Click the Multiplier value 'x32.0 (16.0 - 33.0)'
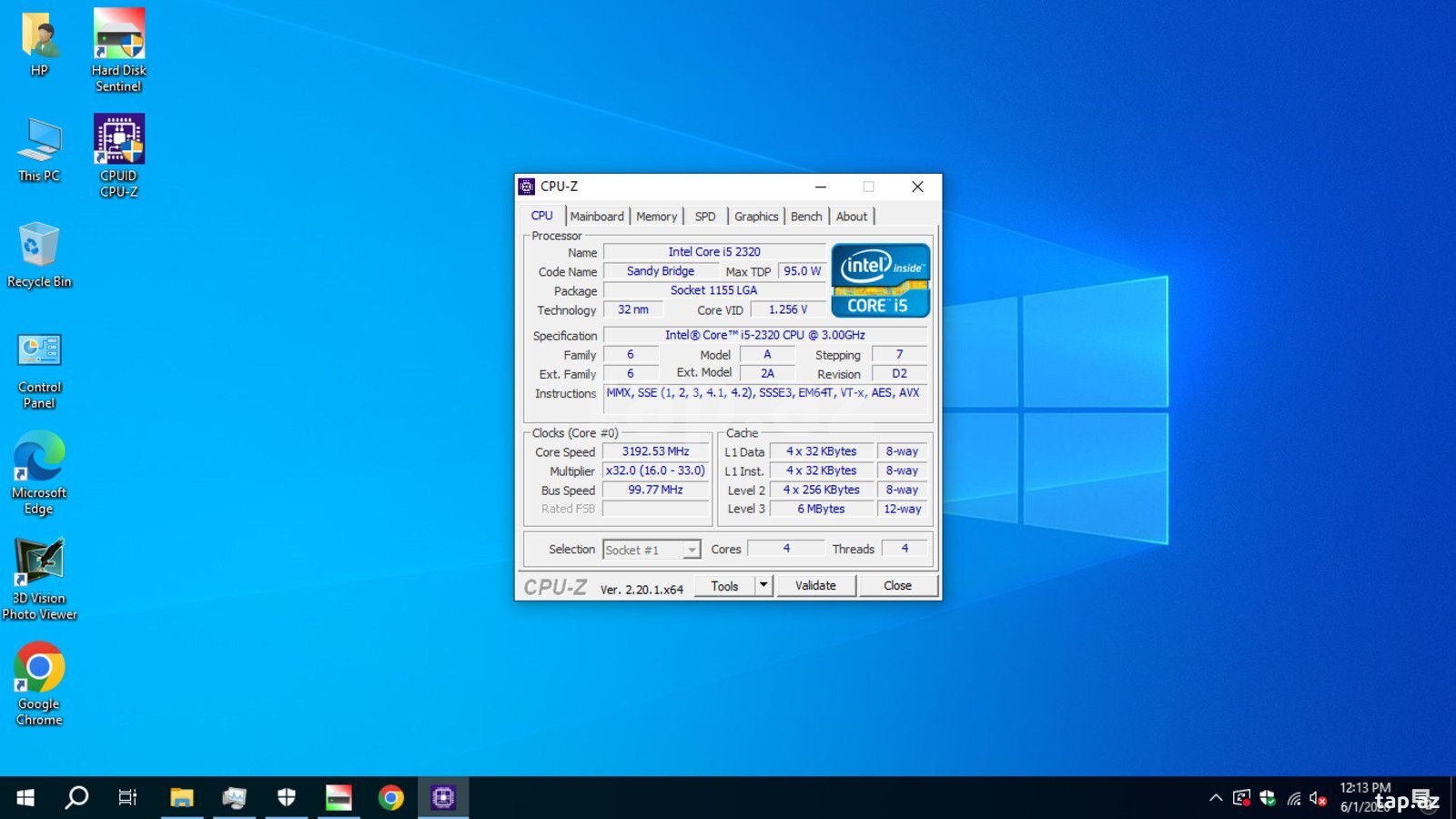 point(656,470)
